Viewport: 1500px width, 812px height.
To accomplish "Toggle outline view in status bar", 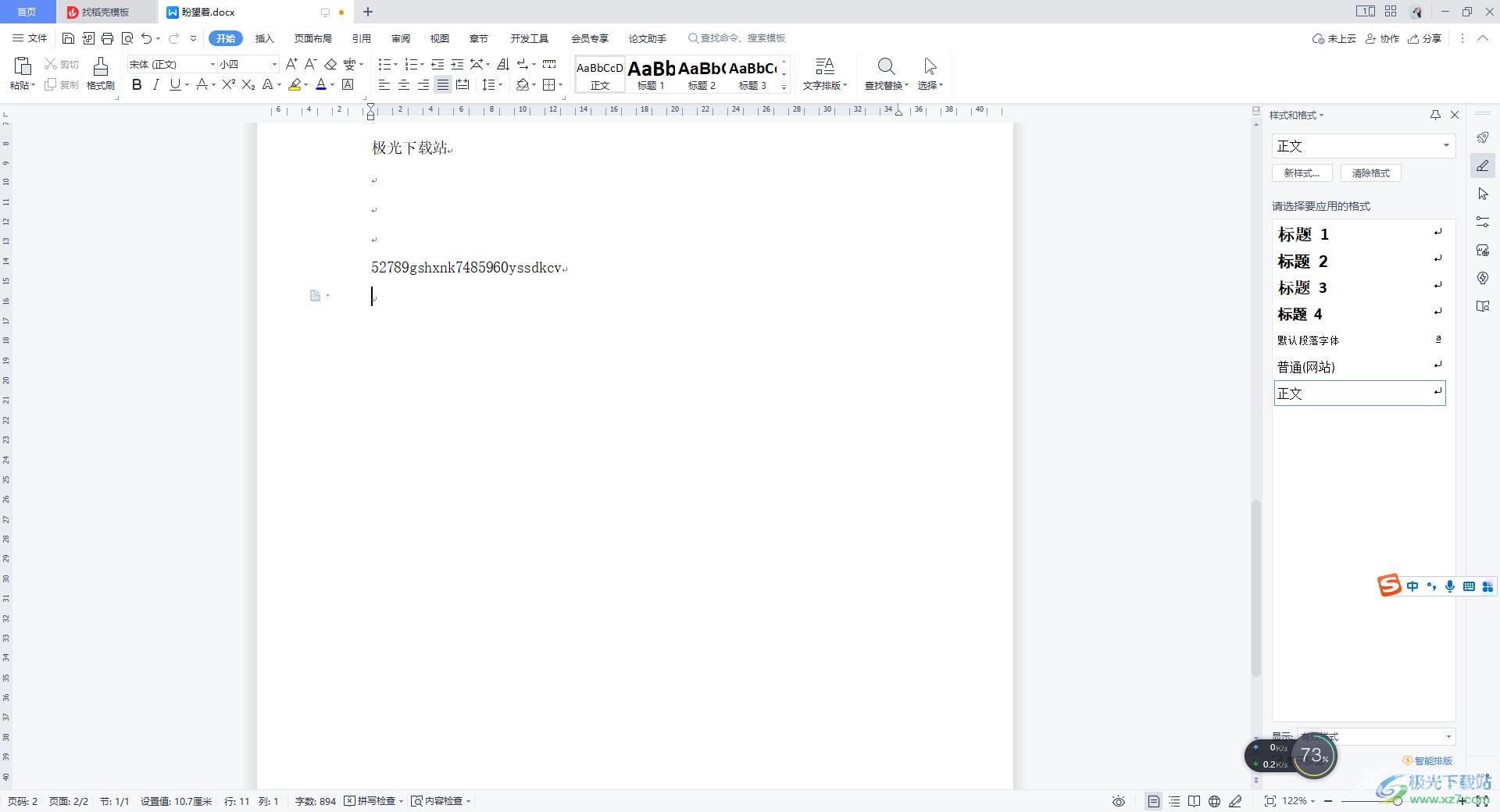I will tap(1174, 801).
